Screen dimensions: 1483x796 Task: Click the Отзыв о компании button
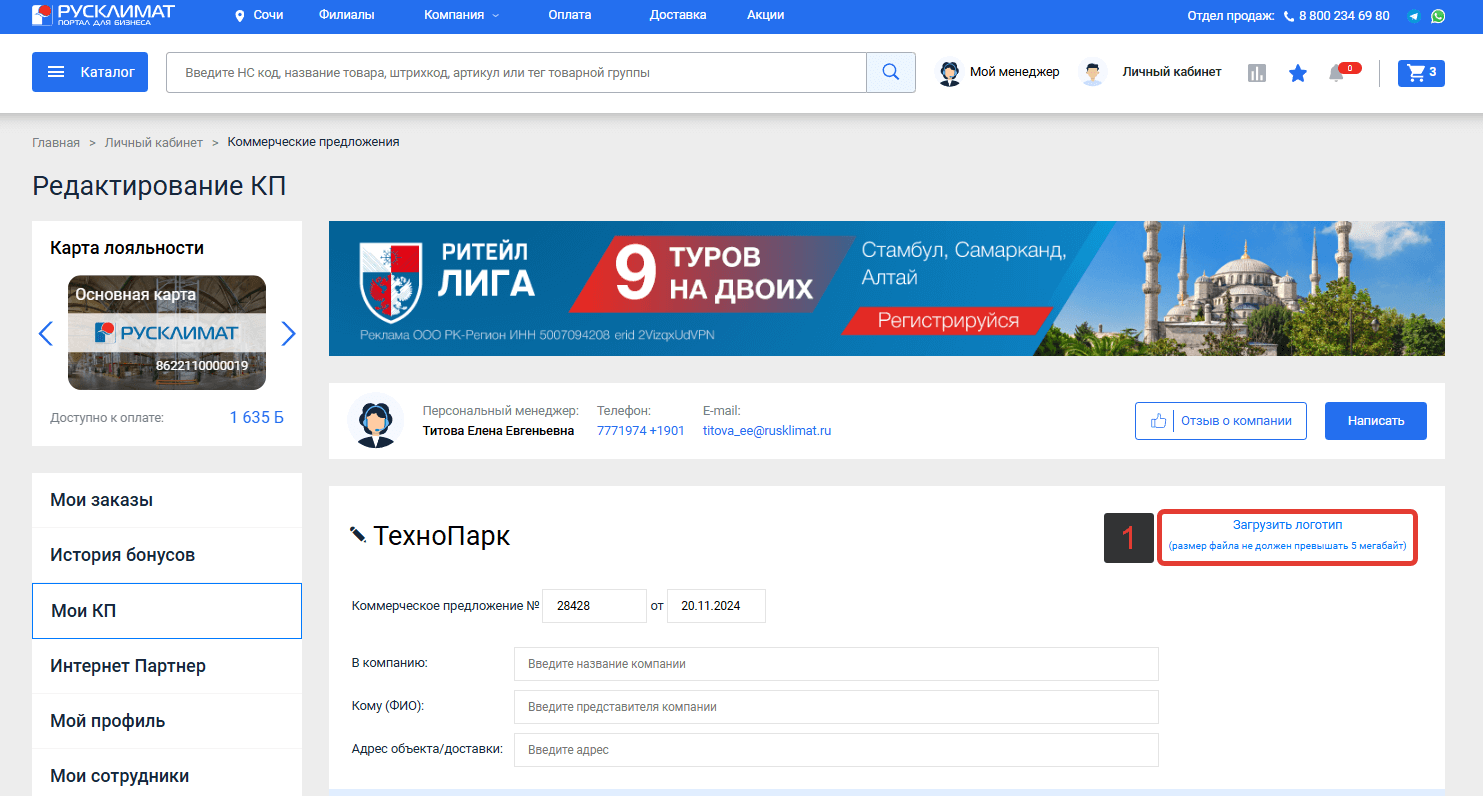[x=1221, y=421]
